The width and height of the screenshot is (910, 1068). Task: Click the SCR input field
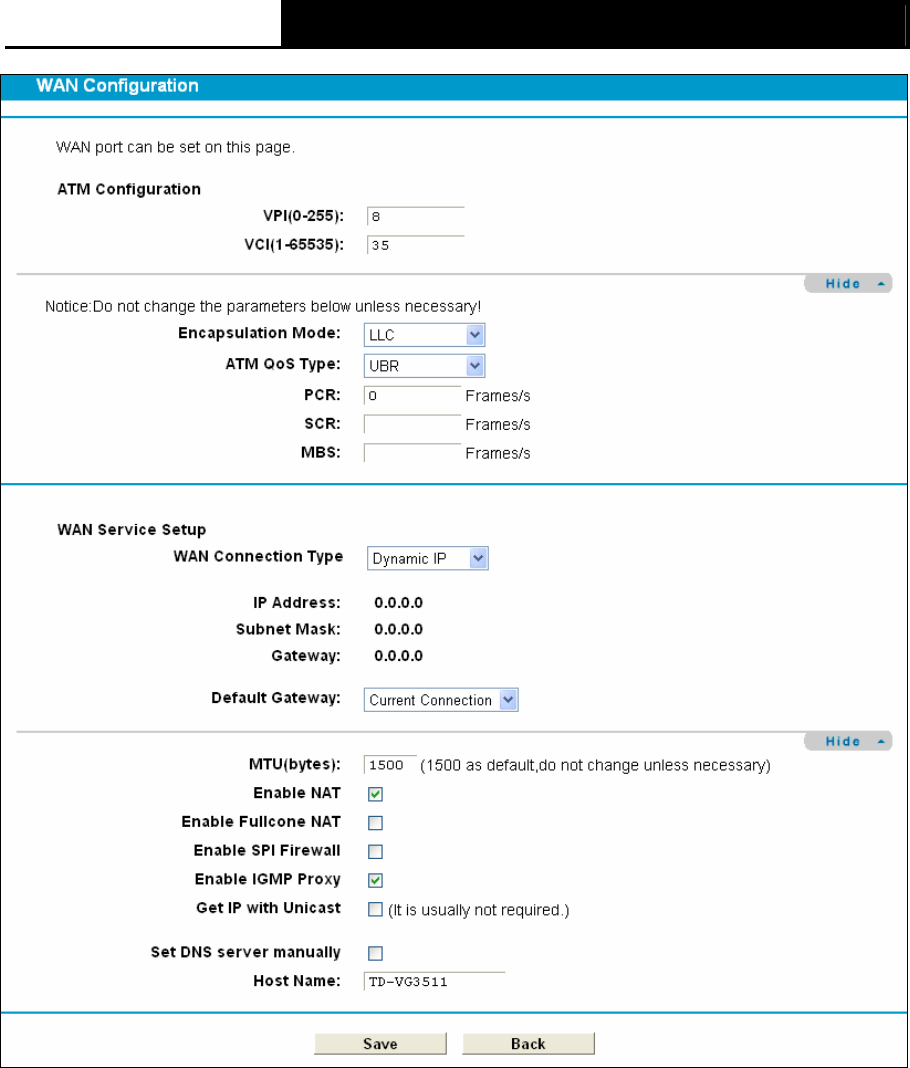coord(413,424)
